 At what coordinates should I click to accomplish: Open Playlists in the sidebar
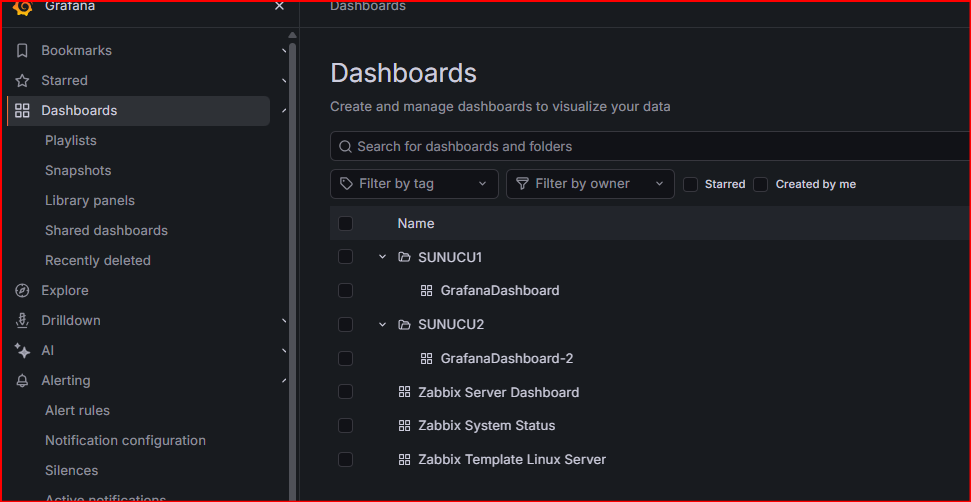[x=71, y=141]
